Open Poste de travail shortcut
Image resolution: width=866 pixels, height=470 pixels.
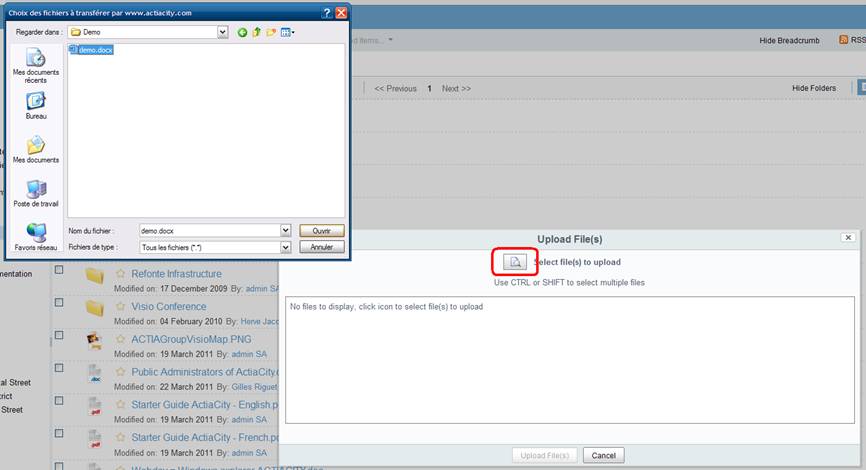coord(36,193)
